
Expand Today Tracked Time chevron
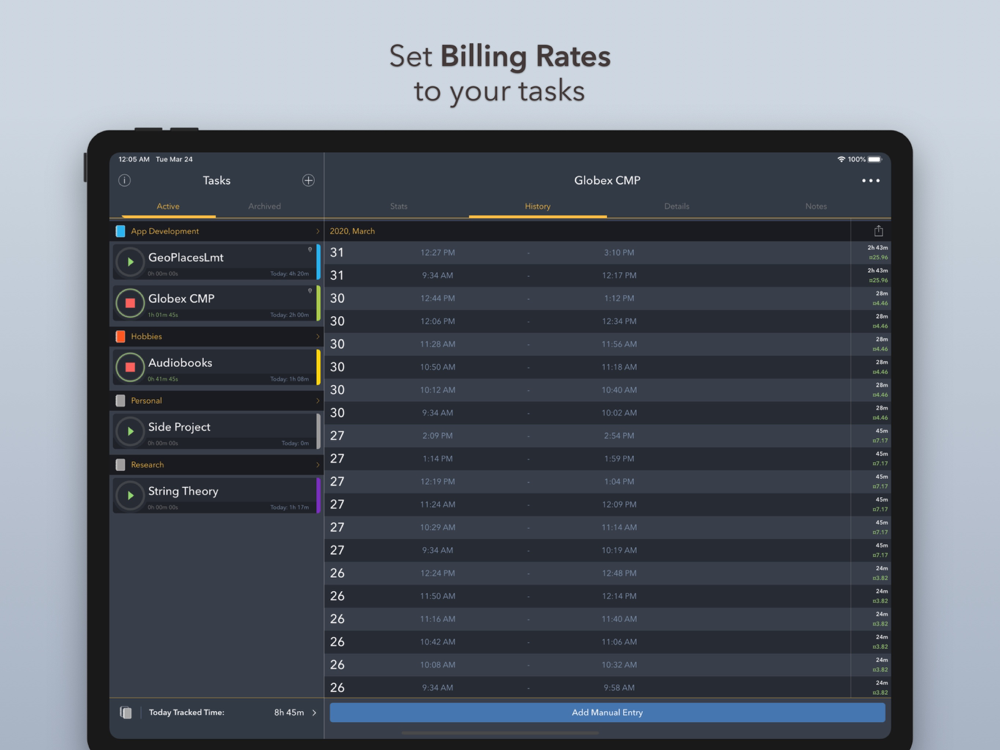(314, 712)
